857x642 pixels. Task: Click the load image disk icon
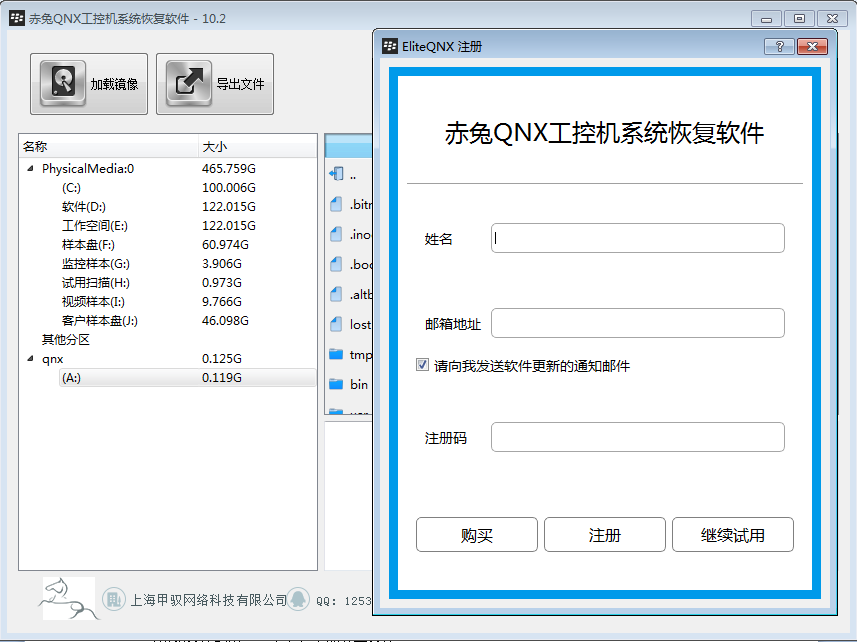click(63, 83)
